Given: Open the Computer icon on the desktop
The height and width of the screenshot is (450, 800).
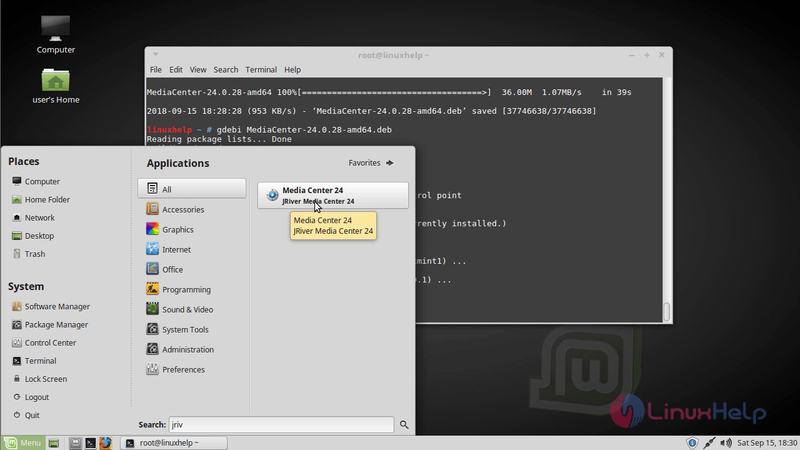Looking at the screenshot, I should (55, 28).
